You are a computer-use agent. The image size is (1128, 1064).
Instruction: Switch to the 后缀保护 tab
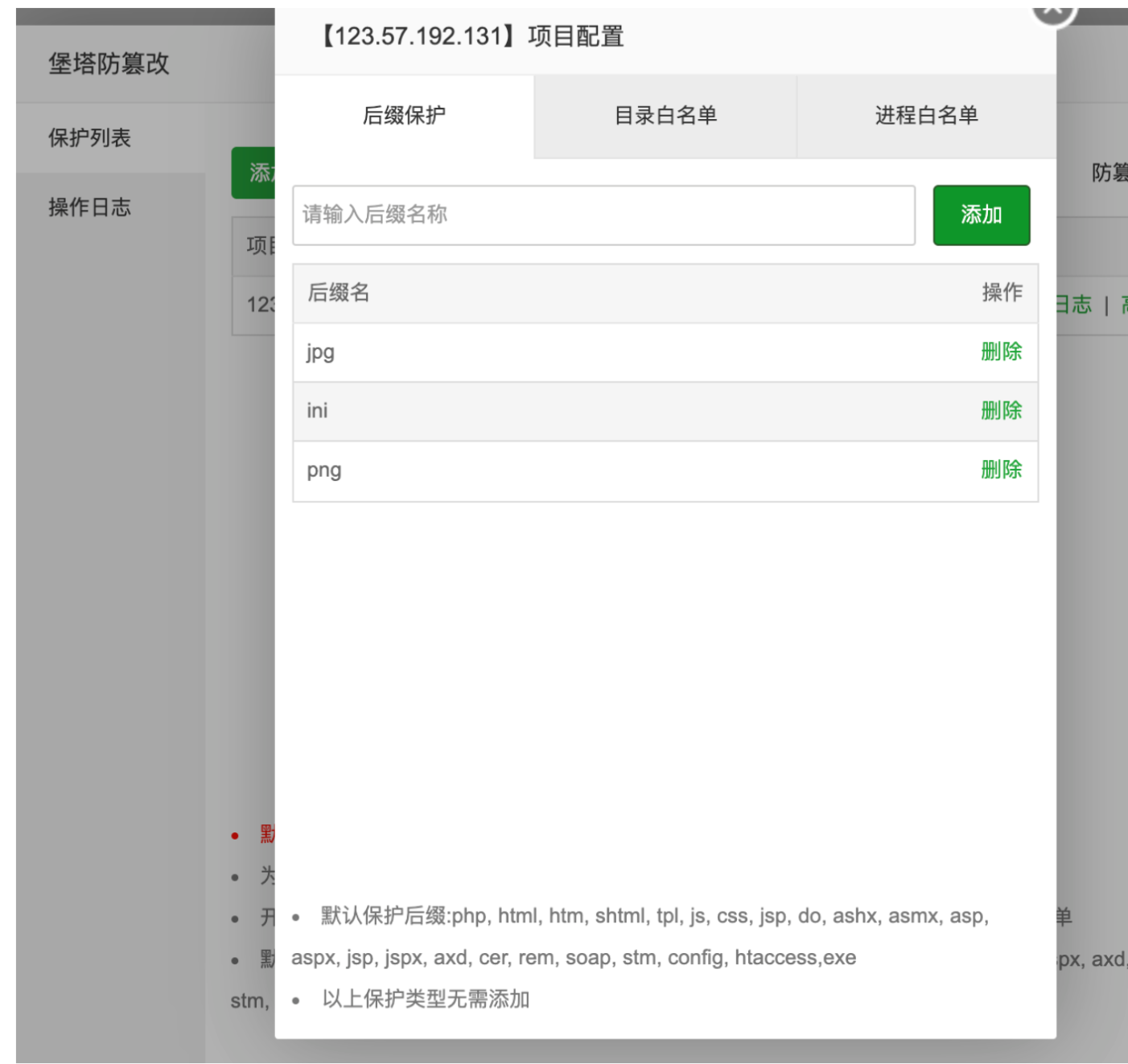(404, 116)
